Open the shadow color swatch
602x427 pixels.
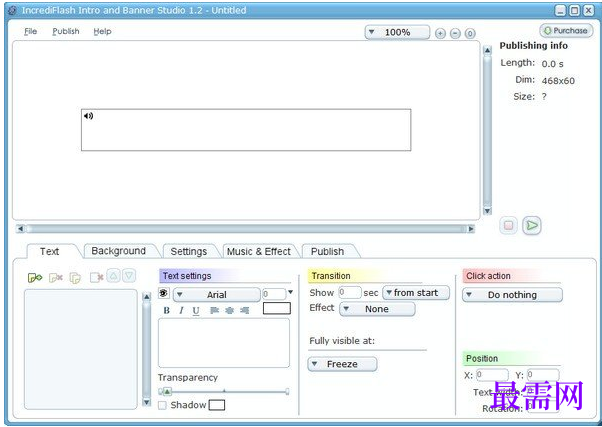click(217, 405)
